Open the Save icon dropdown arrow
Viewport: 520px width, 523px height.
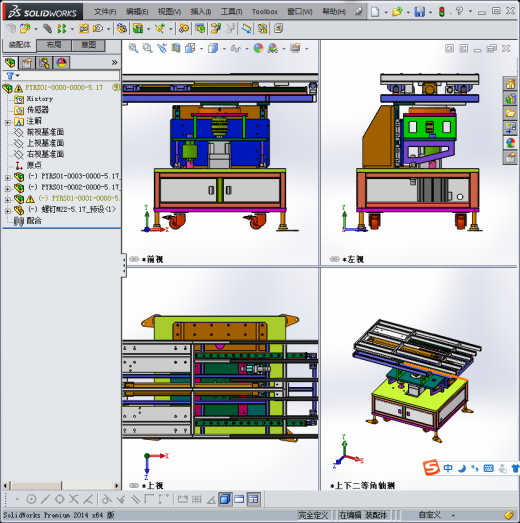[x=430, y=13]
